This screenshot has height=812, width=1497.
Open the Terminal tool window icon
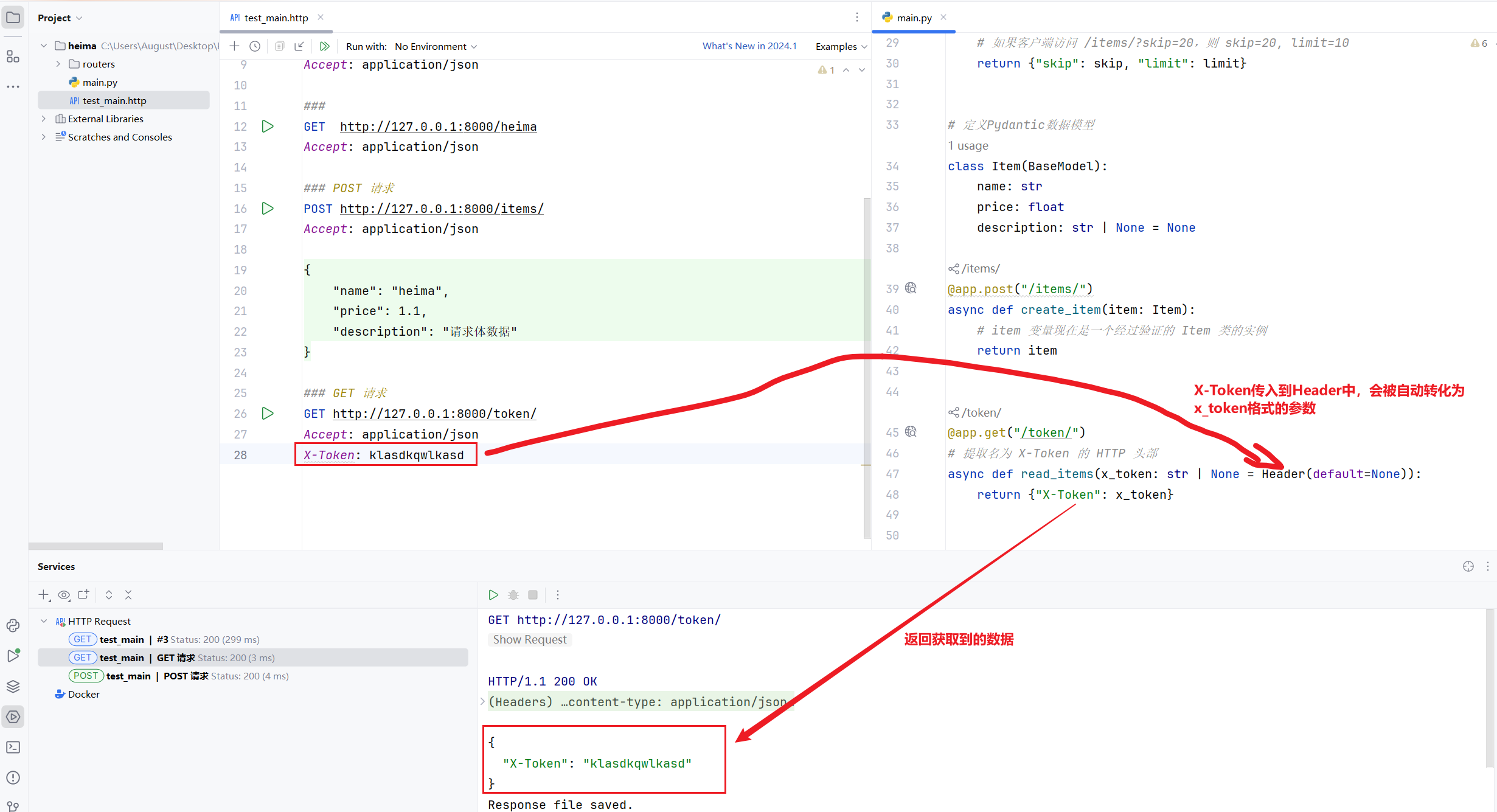click(13, 747)
